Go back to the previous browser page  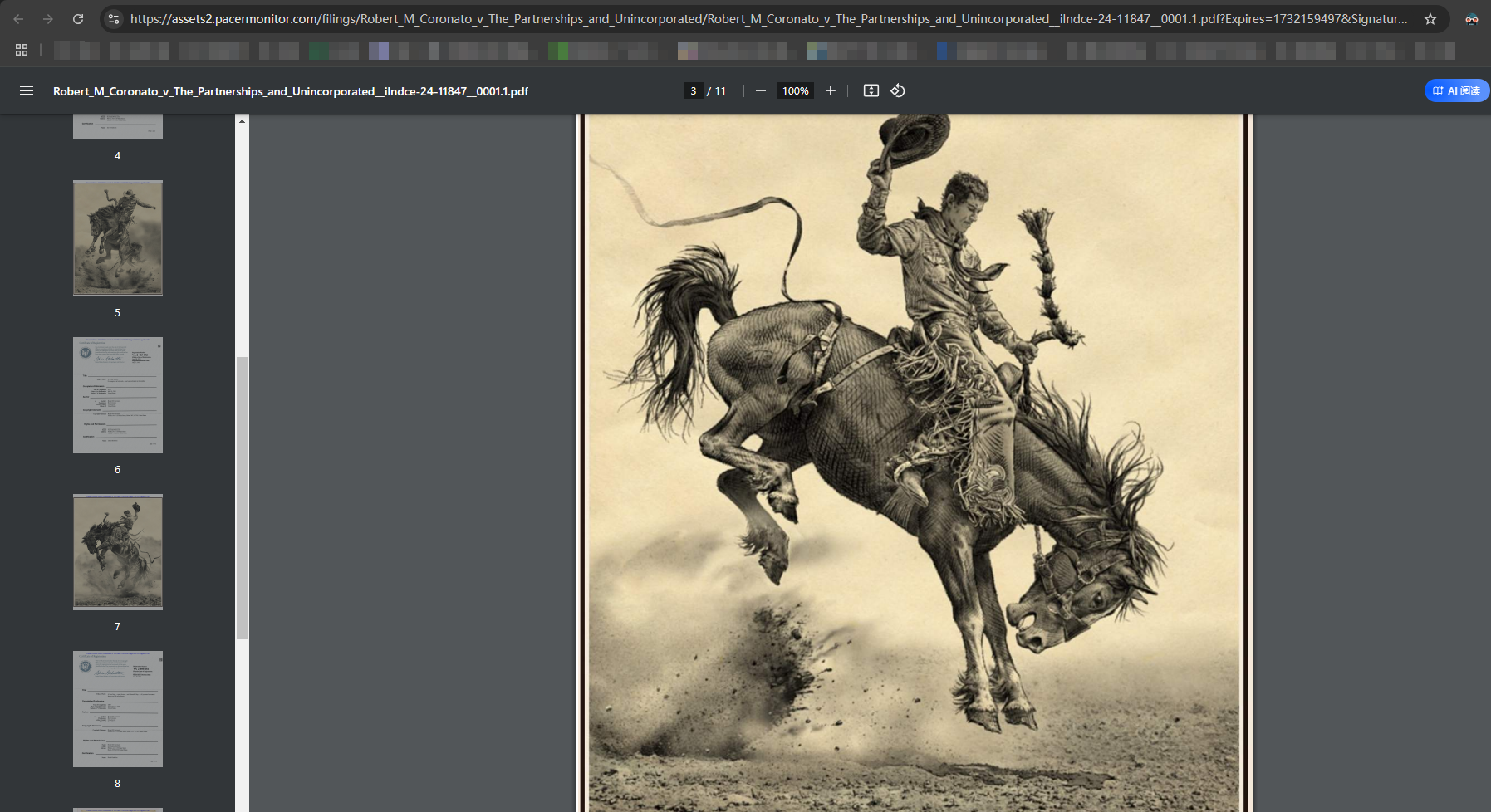tap(18, 18)
